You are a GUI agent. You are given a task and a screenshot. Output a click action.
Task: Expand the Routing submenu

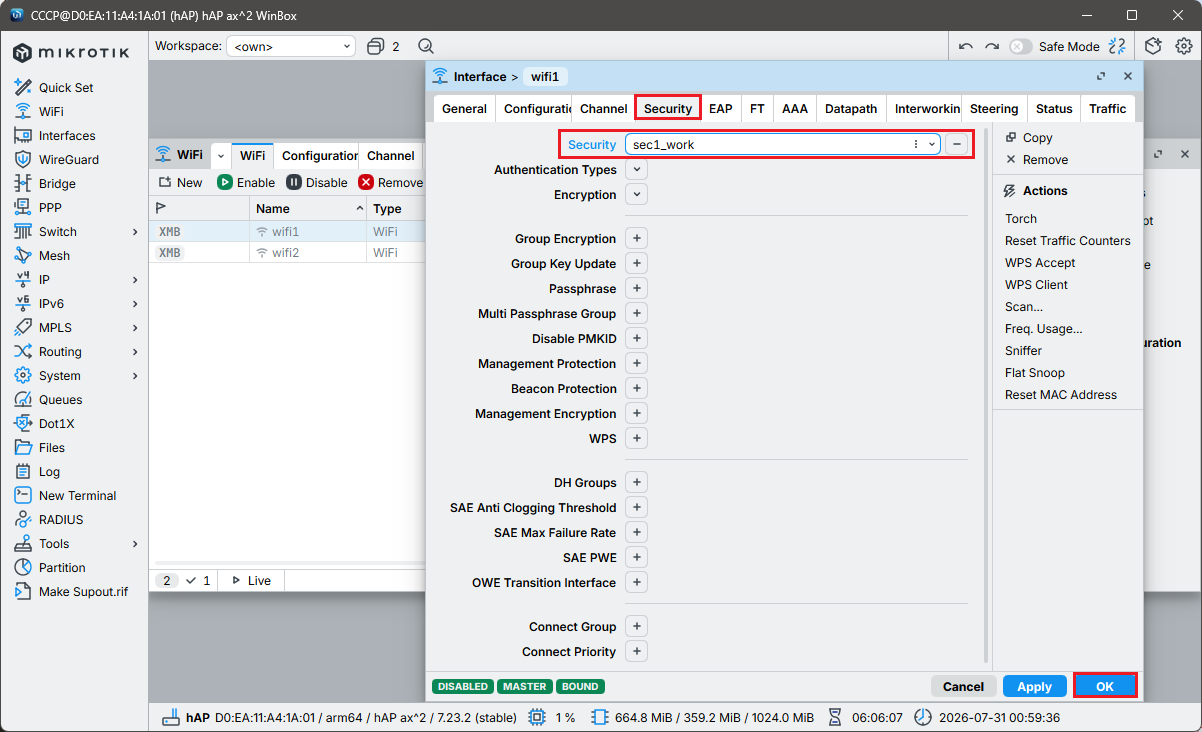click(135, 351)
